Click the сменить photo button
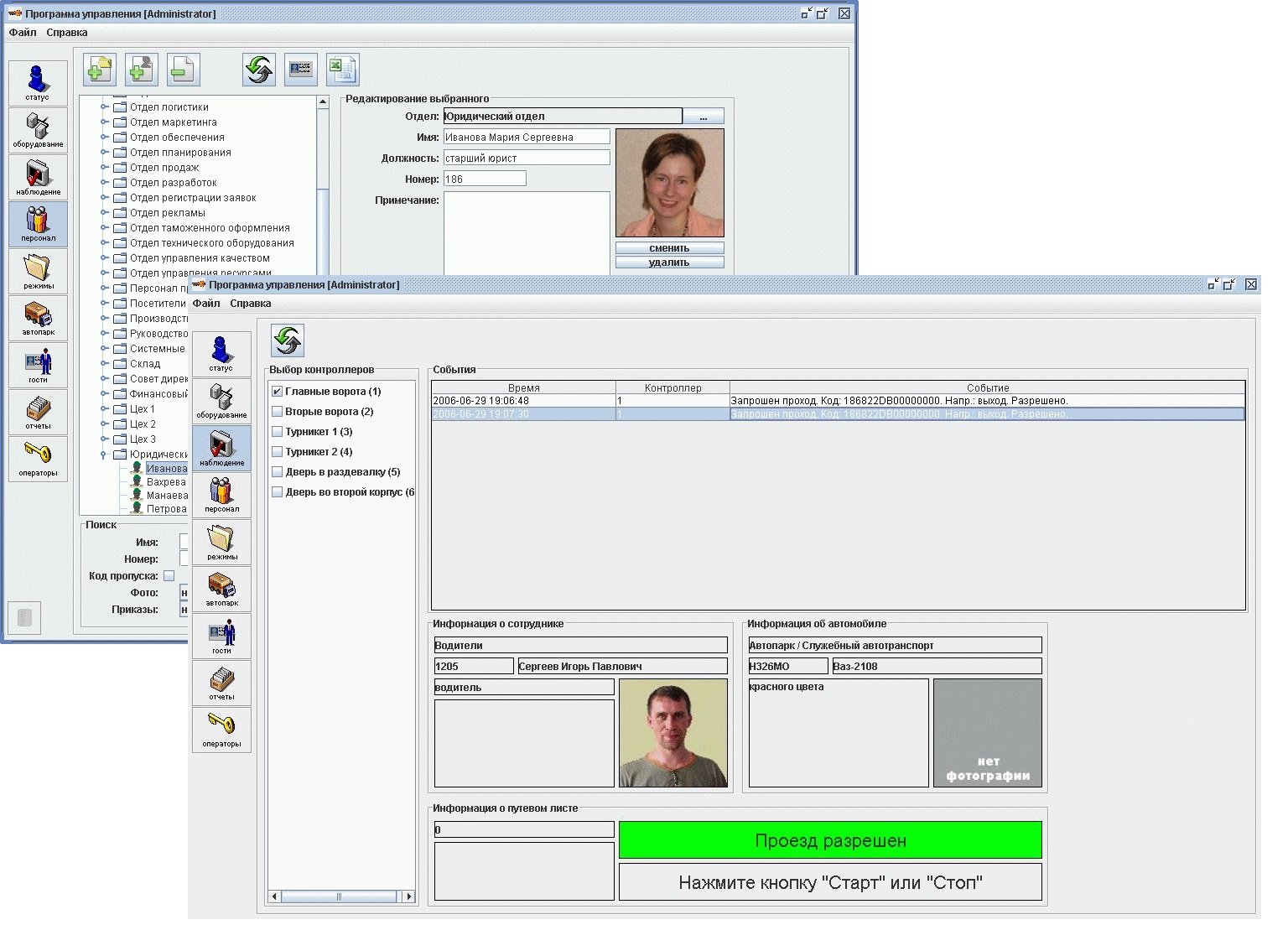Image resolution: width=1288 pixels, height=951 pixels. (x=669, y=248)
